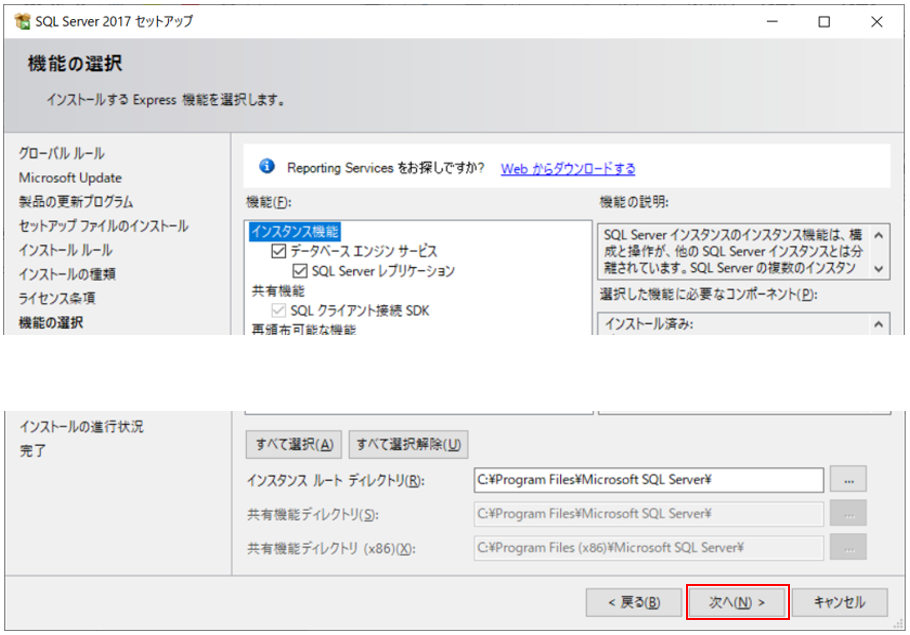The height and width of the screenshot is (635, 910).
Task: Click SQL クライアント接続 SDK checkbox
Action: [x=279, y=311]
